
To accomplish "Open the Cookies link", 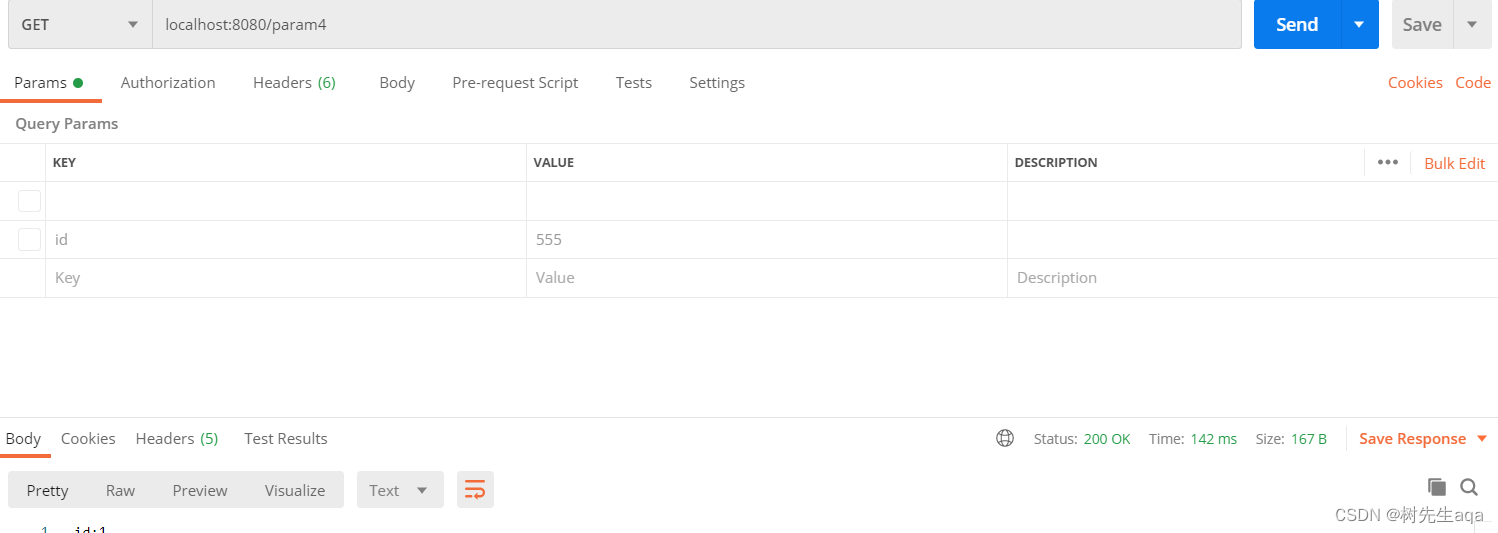I will coord(1415,82).
